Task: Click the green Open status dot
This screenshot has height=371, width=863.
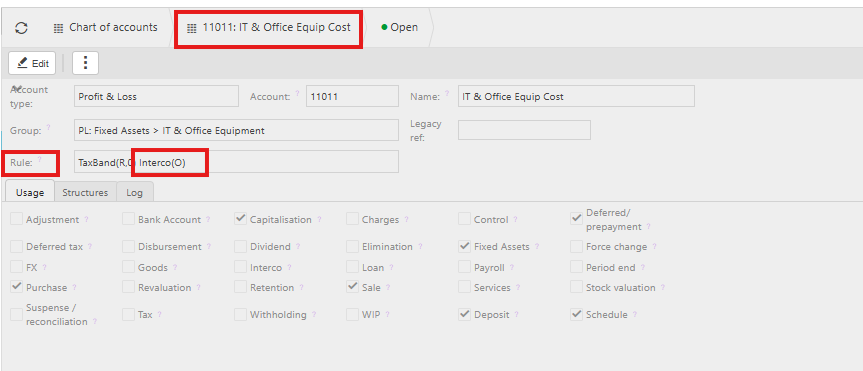Action: pos(384,27)
